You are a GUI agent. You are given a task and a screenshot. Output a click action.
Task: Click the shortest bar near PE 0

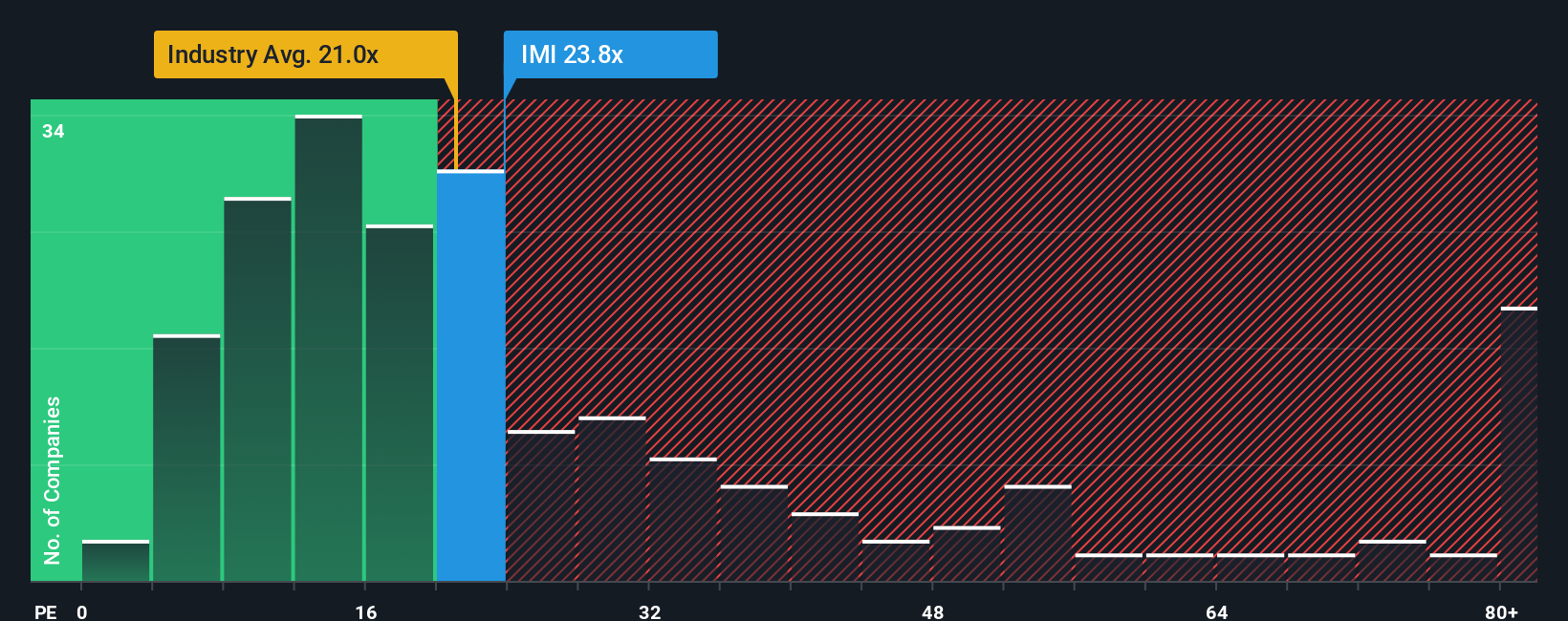[x=116, y=561]
